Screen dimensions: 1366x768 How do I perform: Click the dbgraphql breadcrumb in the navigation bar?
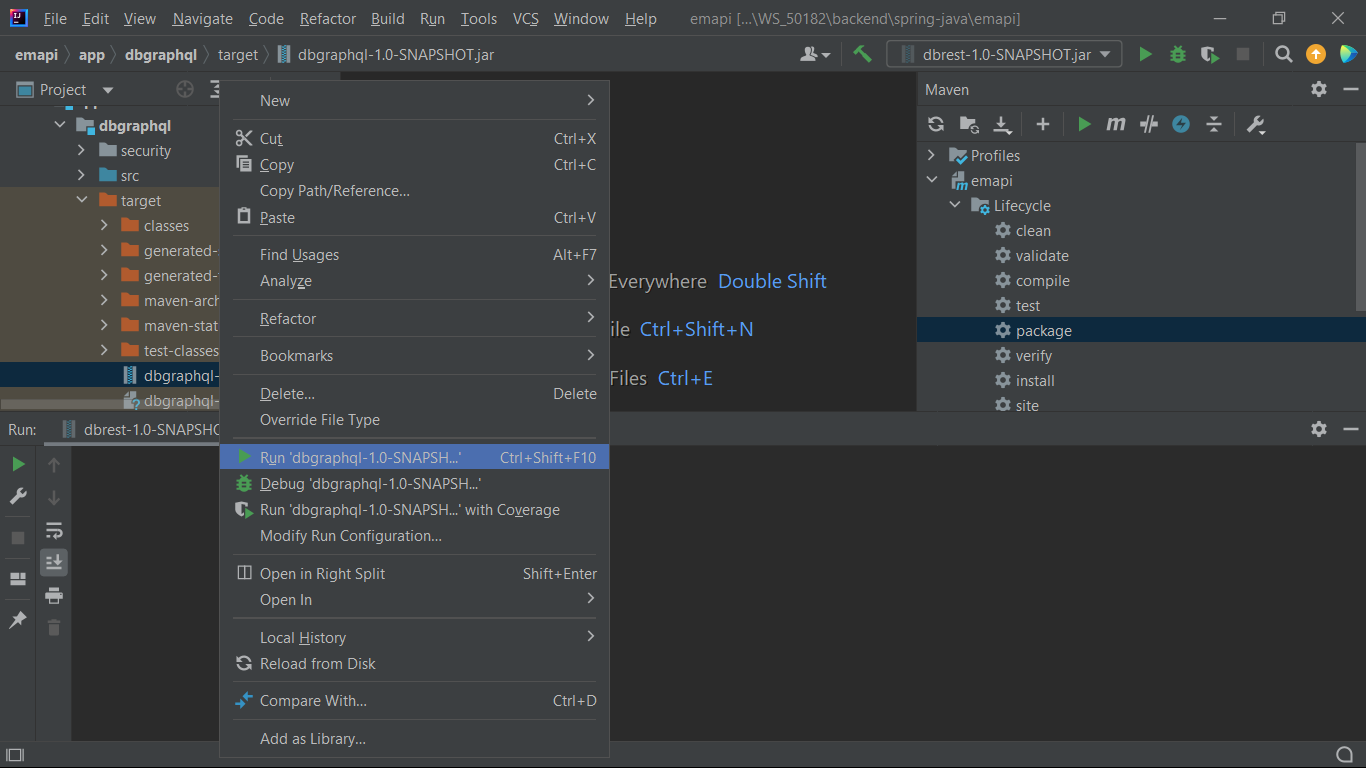[x=160, y=55]
